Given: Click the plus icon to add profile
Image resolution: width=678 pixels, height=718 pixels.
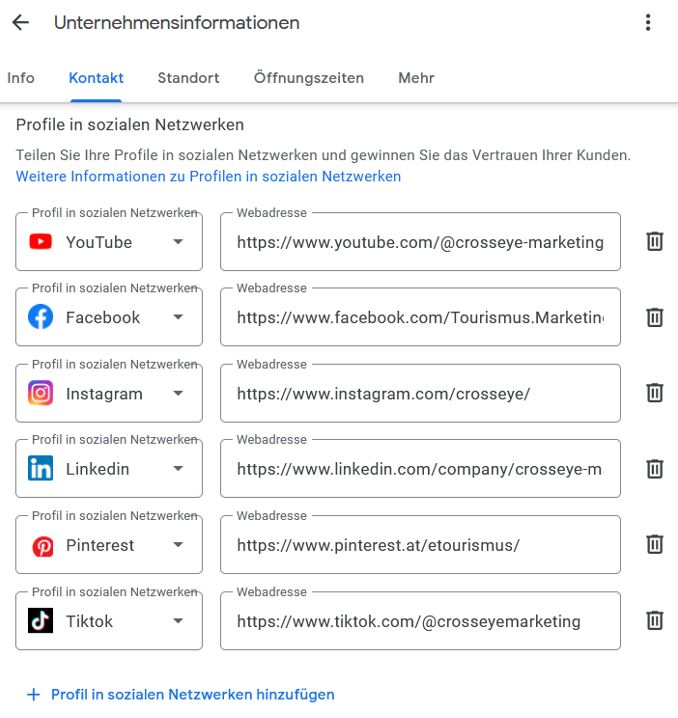Looking at the screenshot, I should 33,695.
